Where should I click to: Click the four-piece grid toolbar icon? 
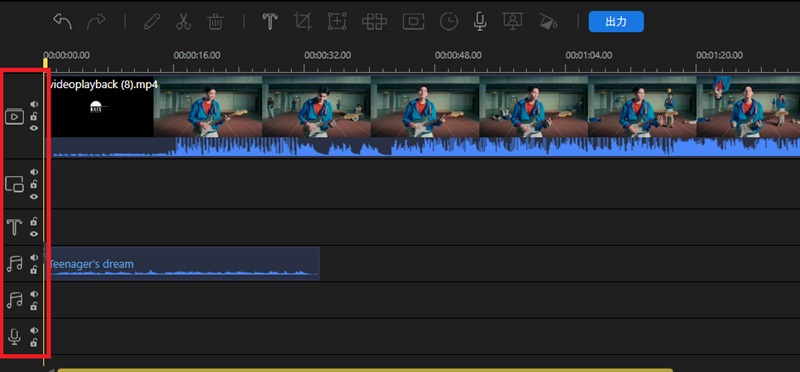click(374, 21)
